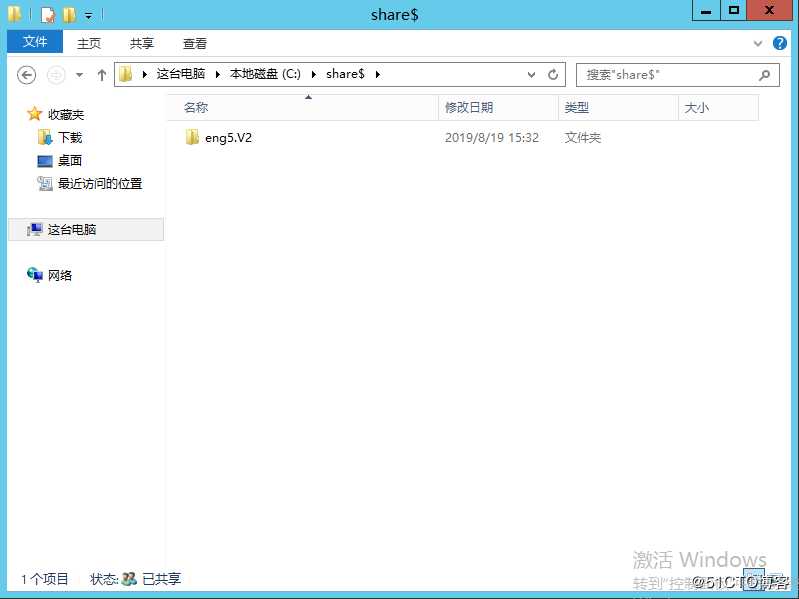Open 下载 in the navigation pane
This screenshot has height=599, width=799.
(70, 138)
